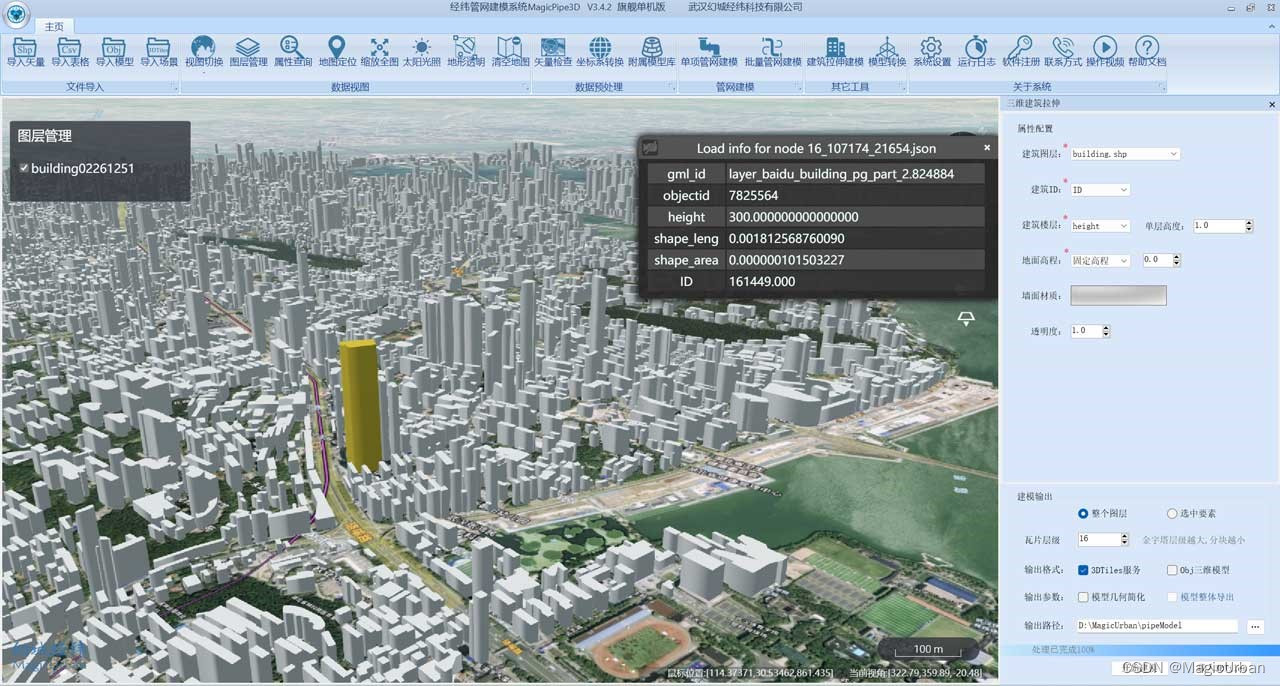Expand 管网建模 group launcher arrow
This screenshot has width=1280, height=686.
click(797, 88)
